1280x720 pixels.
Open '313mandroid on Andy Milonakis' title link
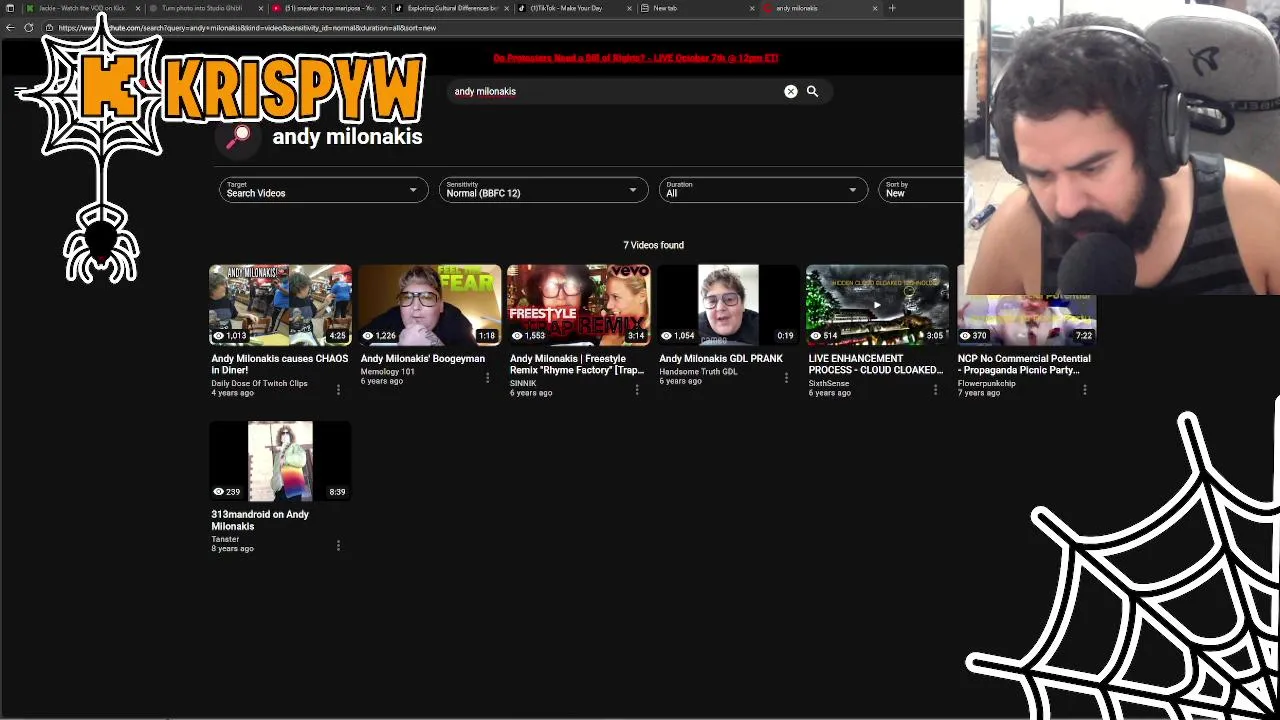coord(260,520)
